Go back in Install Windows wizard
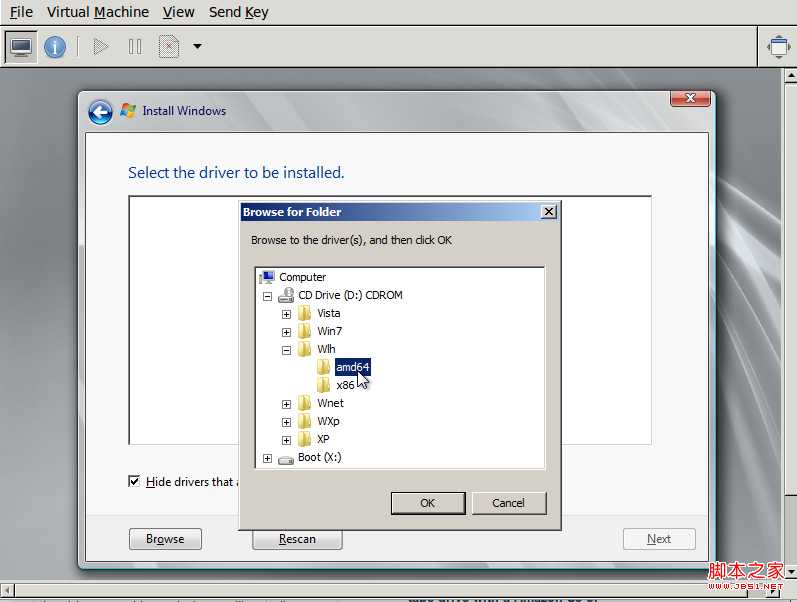Screen dimensions: 797x602 tap(100, 112)
